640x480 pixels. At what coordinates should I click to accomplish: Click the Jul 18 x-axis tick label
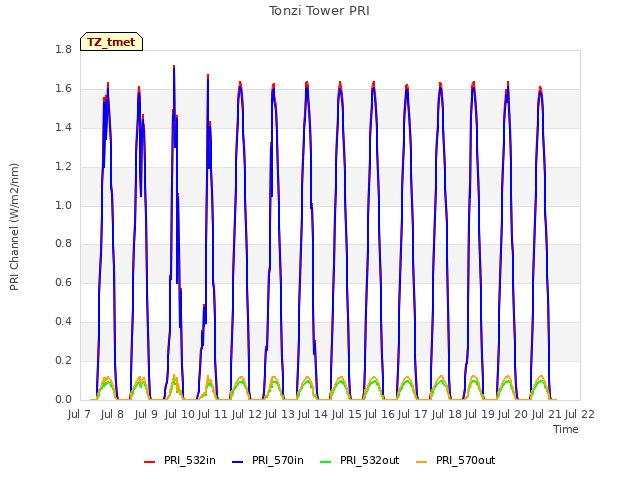(x=447, y=414)
